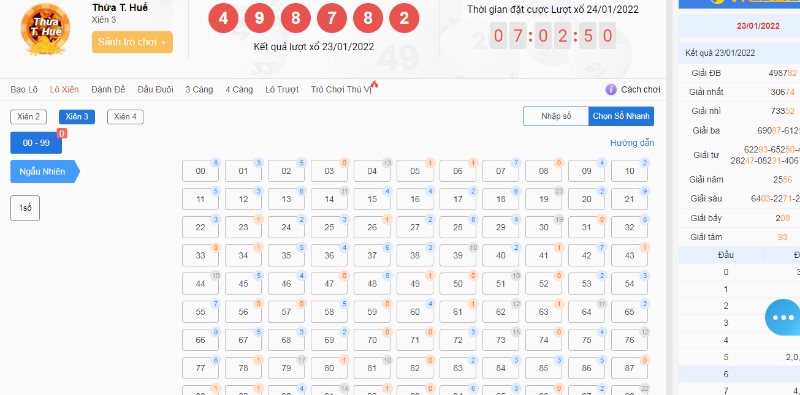Image resolution: width=800 pixels, height=395 pixels.
Task: Choose number 48 in the grid
Action: 372,284
